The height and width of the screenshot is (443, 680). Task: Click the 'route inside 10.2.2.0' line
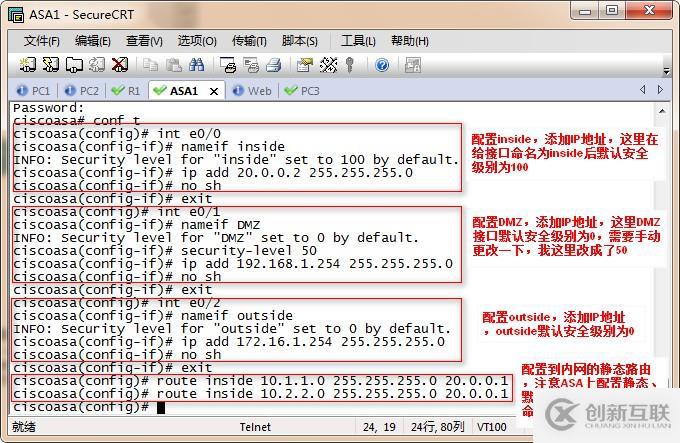click(261, 394)
